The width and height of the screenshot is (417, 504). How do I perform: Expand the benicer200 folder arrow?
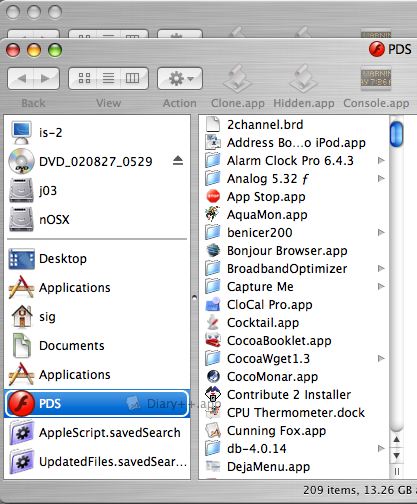point(381,233)
